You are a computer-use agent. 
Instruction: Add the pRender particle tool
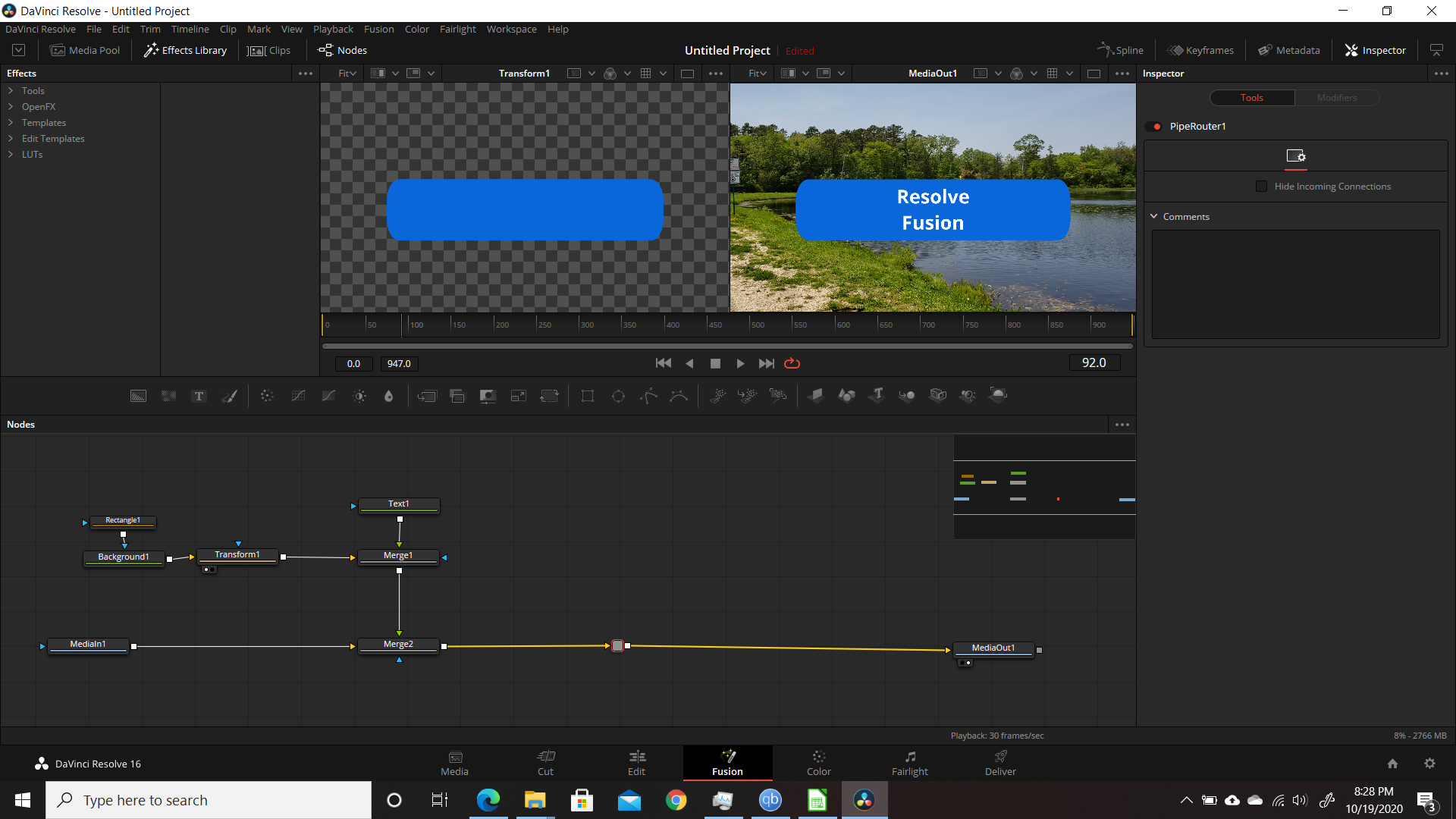778,396
